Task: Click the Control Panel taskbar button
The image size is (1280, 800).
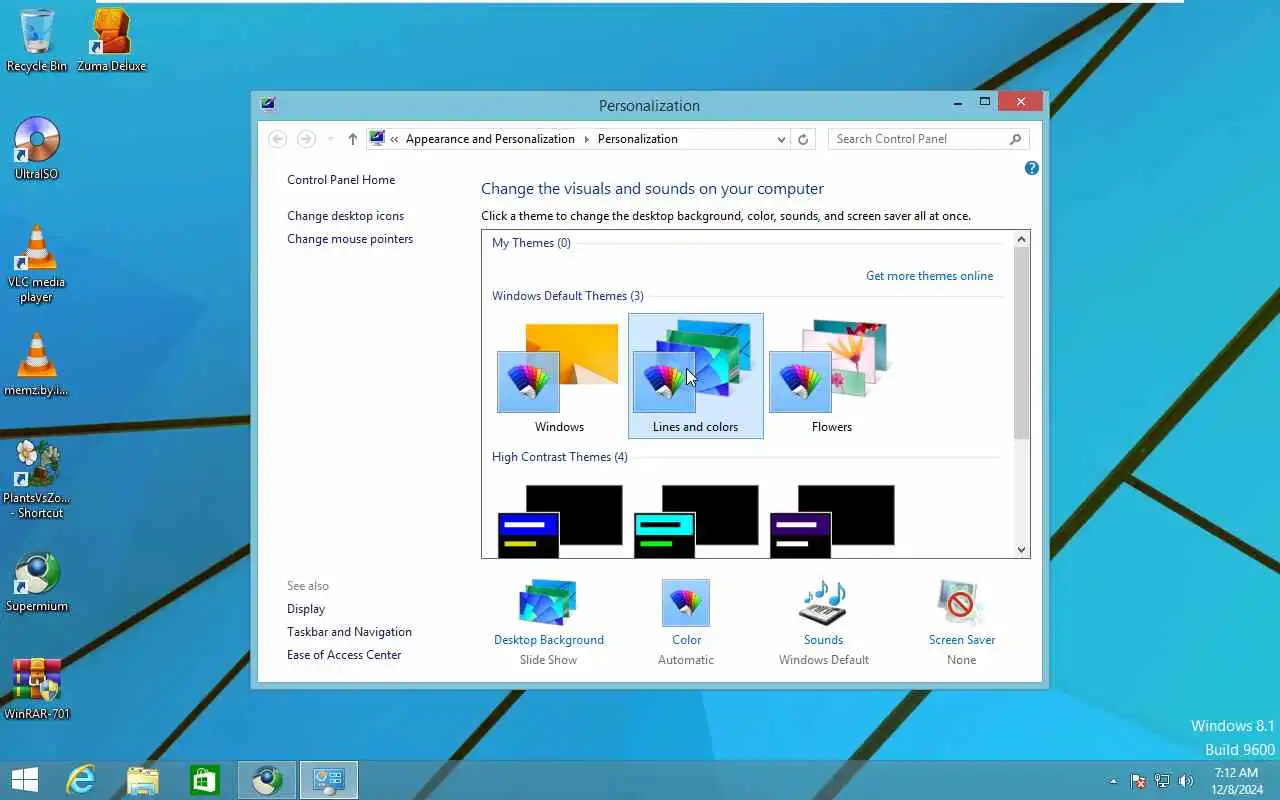Action: click(x=329, y=780)
